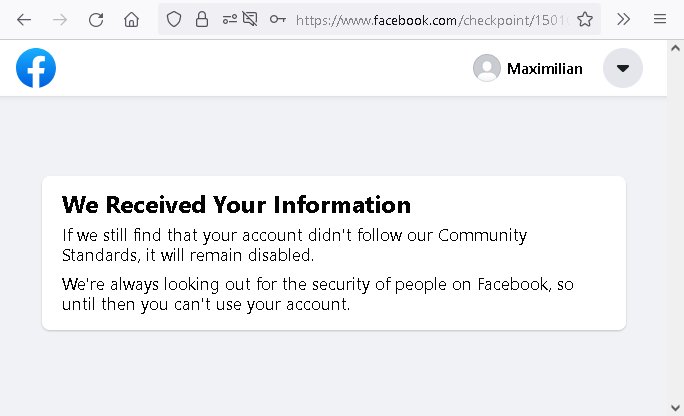Click the forward navigation arrow
This screenshot has height=416, width=684.
pos(60,20)
